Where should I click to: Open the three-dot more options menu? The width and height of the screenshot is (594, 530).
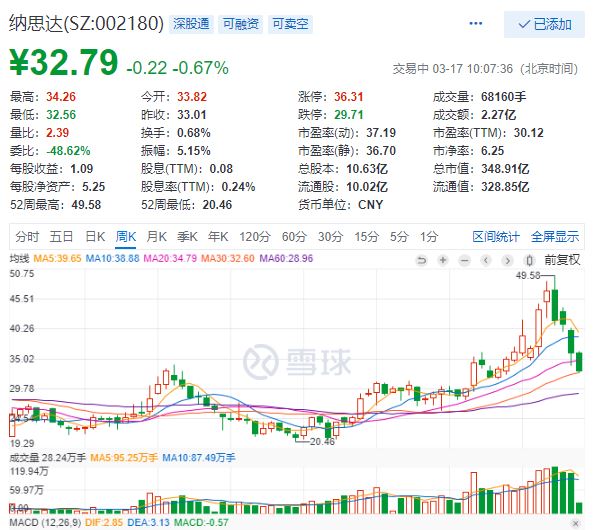pos(476,23)
